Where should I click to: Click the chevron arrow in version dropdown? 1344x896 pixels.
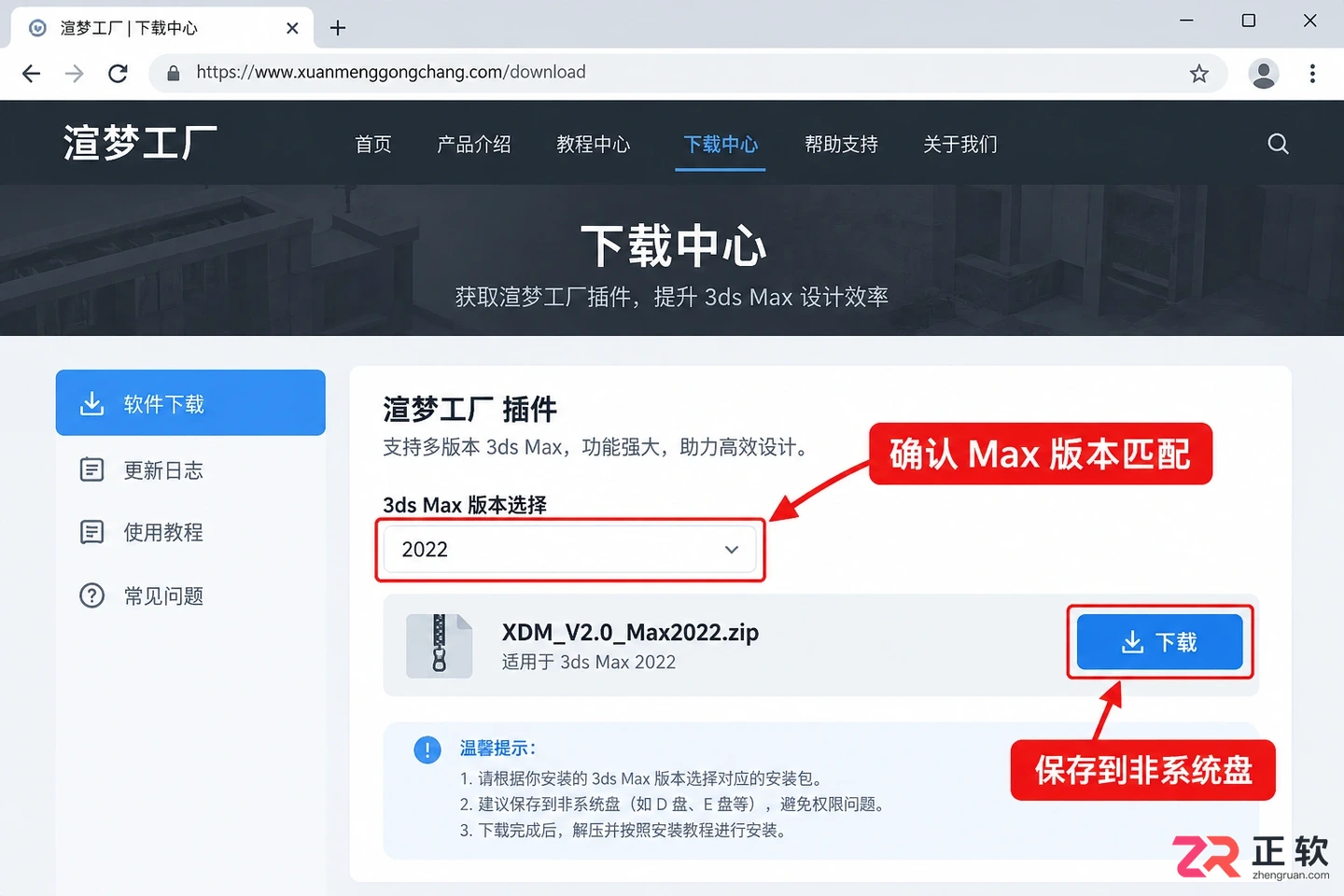[x=732, y=550]
